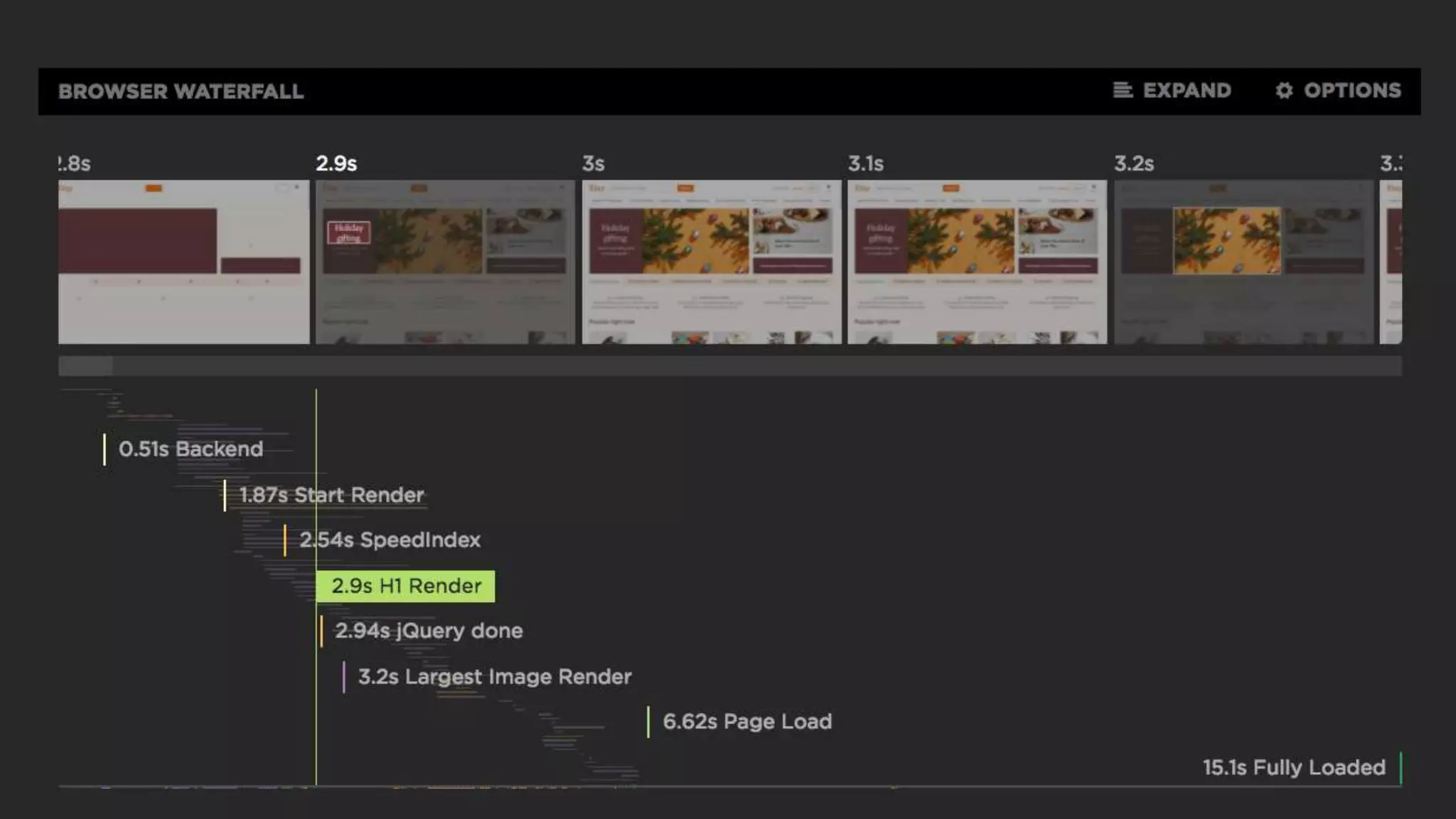Select the 2.9s filmstrip frame

click(445, 262)
